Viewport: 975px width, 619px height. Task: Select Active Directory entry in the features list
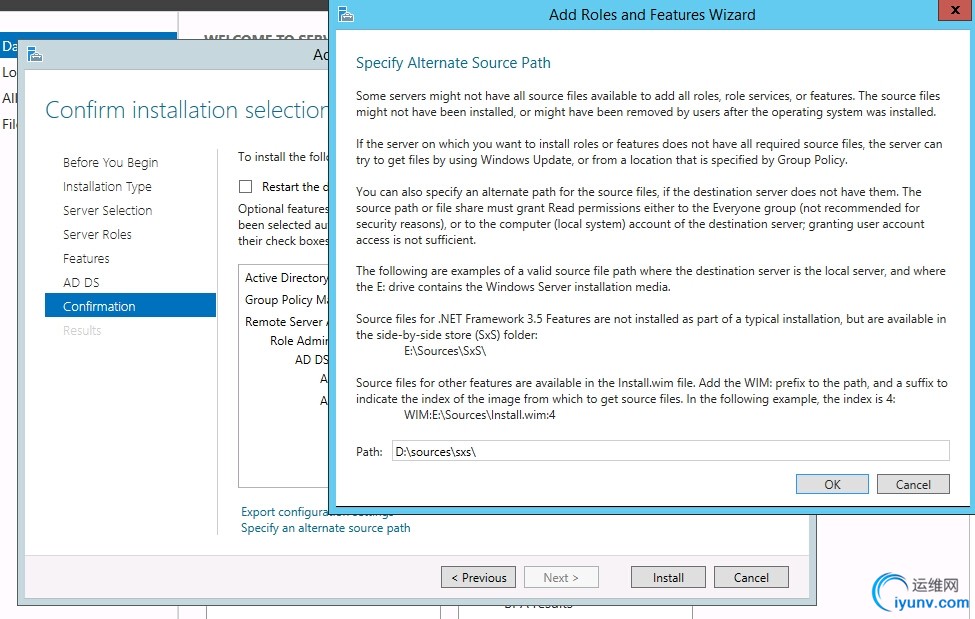click(286, 278)
